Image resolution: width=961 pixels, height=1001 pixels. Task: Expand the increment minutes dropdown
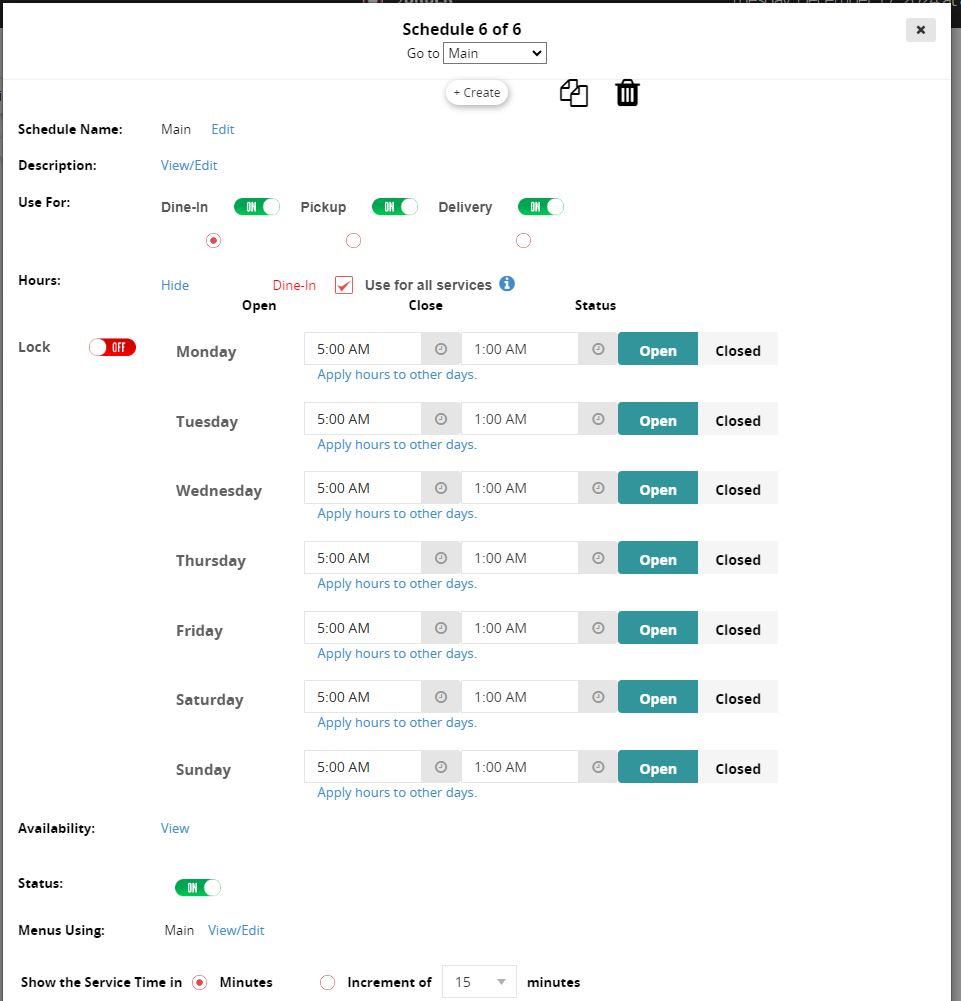click(x=480, y=982)
